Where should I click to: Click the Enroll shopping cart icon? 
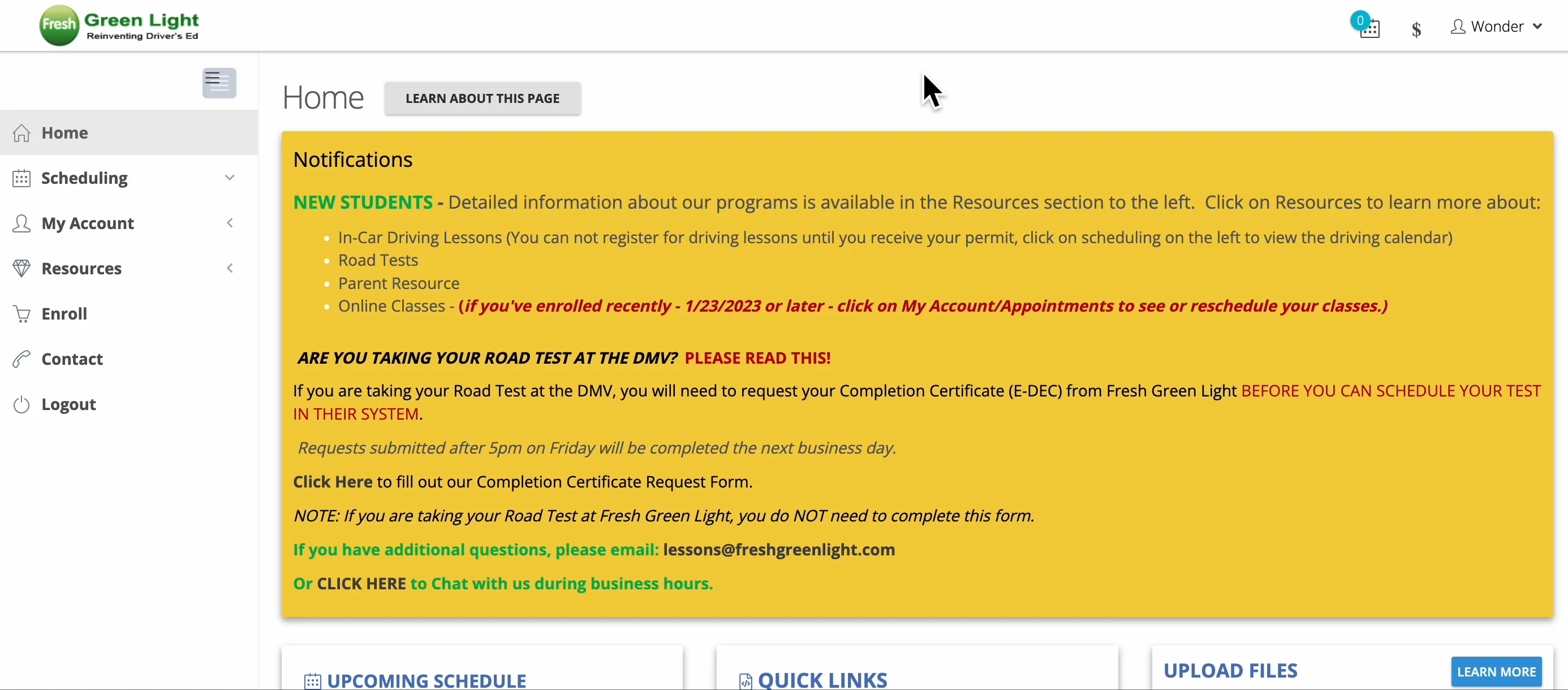coord(21,314)
